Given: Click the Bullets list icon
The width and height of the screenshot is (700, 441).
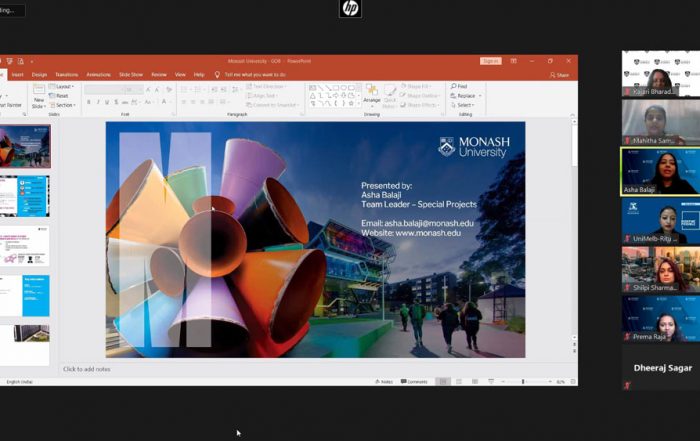Looking at the screenshot, I should click(184, 90).
